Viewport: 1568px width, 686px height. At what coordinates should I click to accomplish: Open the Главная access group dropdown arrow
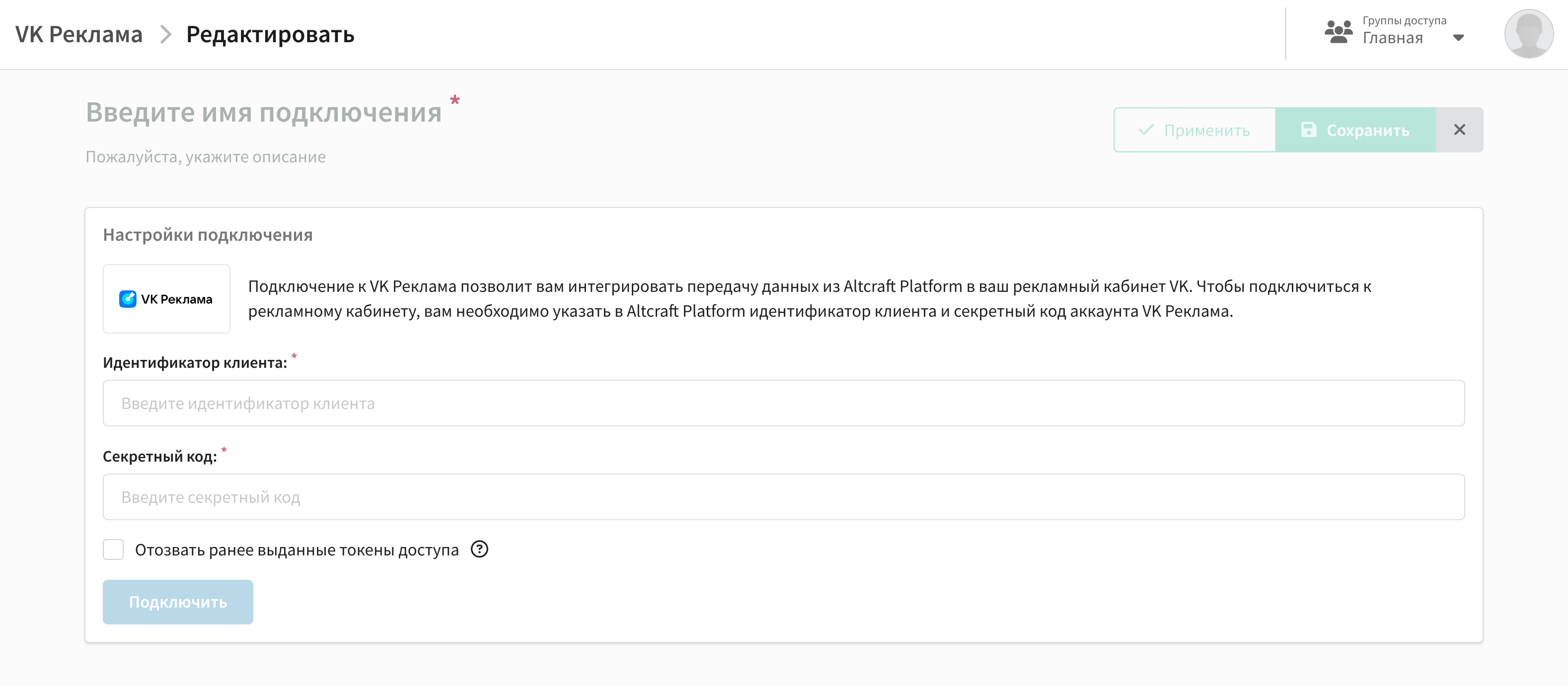pos(1458,38)
